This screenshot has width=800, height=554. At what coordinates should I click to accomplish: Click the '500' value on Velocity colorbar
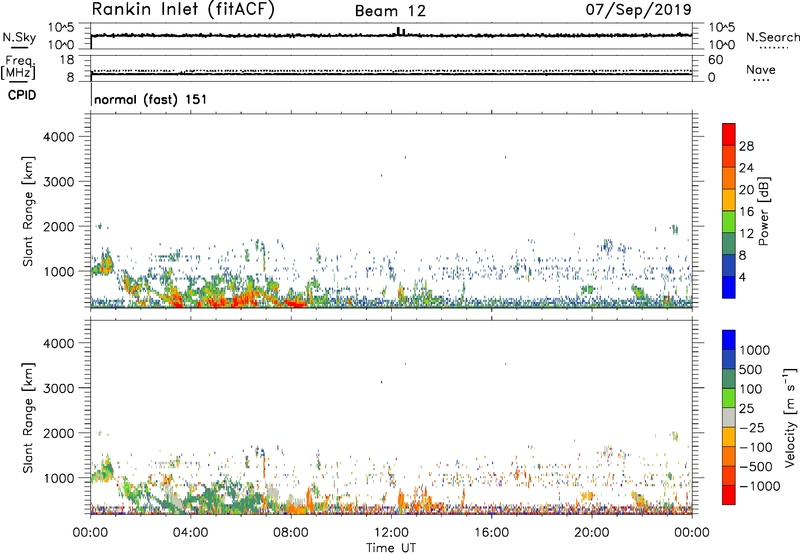[750, 369]
